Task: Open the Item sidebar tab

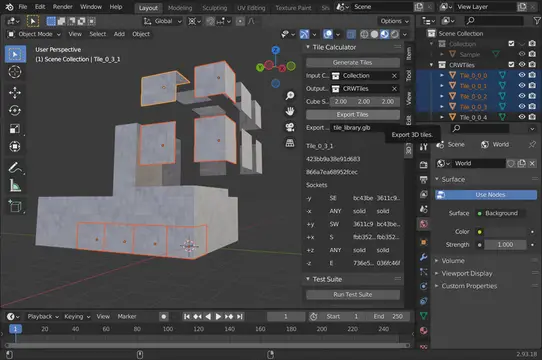Action: [x=409, y=54]
